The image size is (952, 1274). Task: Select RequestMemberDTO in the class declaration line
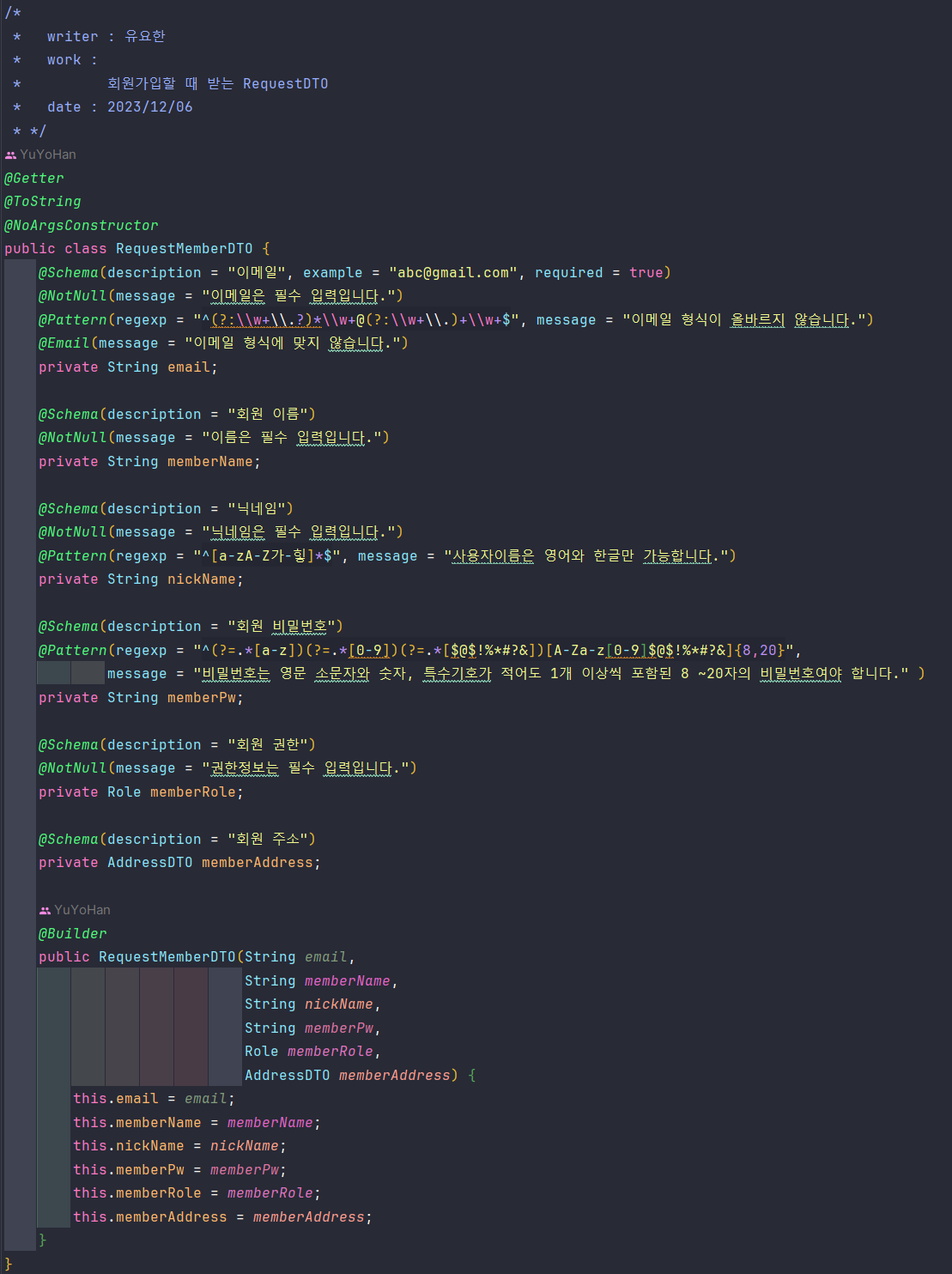pyautogui.click(x=185, y=249)
